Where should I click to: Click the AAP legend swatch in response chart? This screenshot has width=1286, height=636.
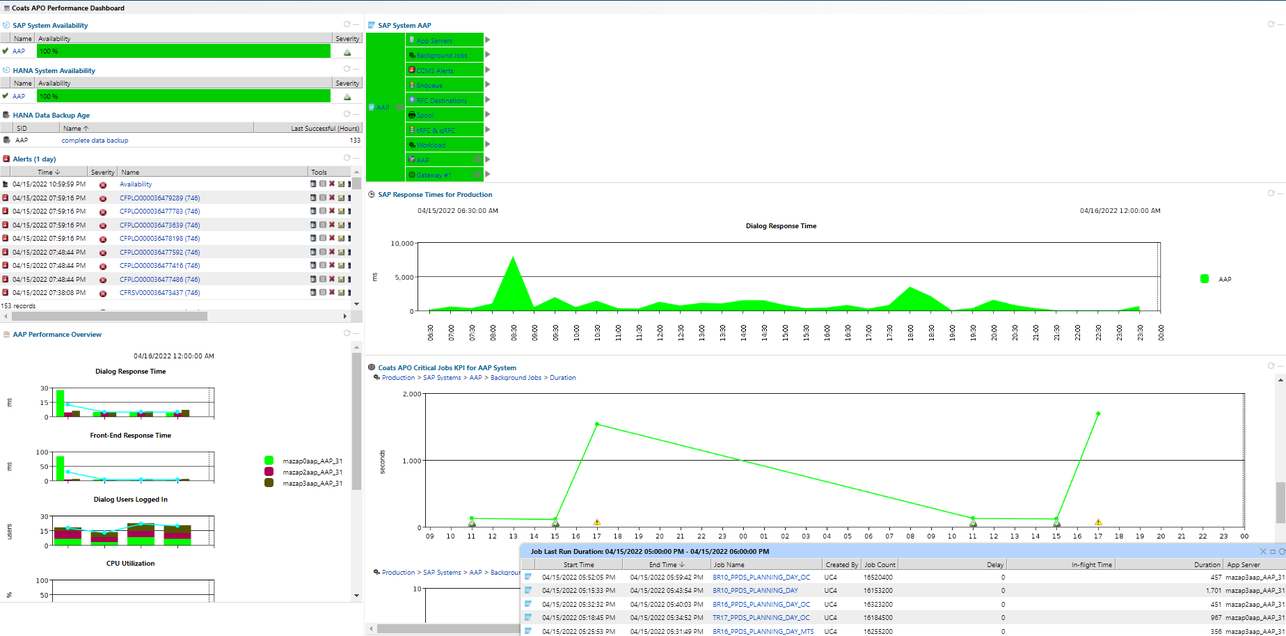(1205, 279)
